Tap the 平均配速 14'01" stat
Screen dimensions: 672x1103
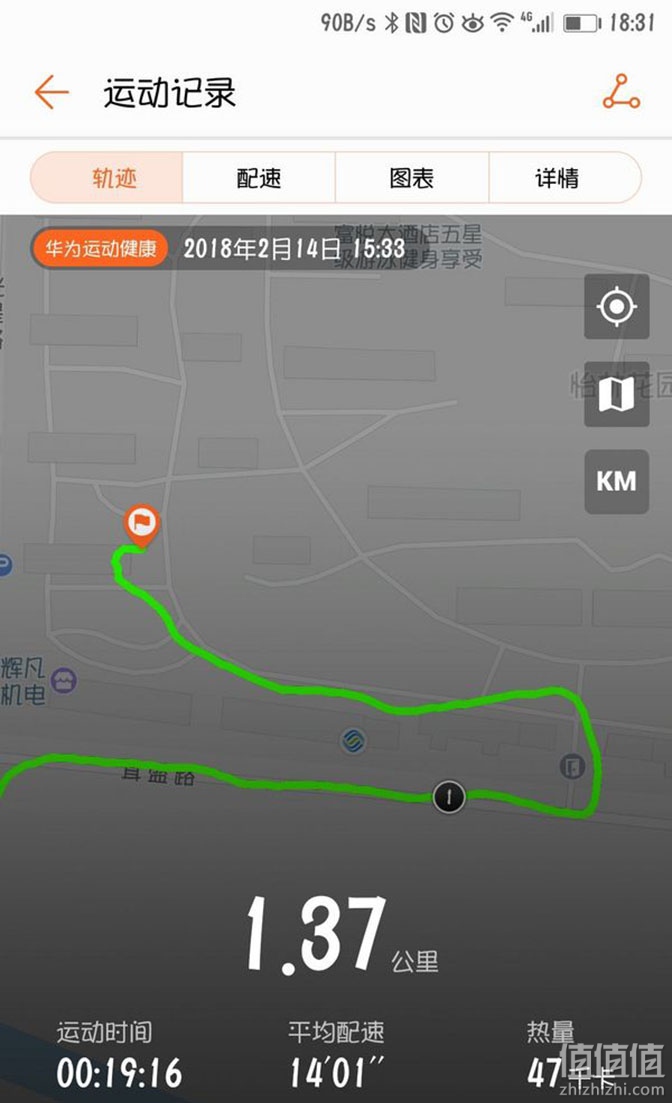point(337,1054)
